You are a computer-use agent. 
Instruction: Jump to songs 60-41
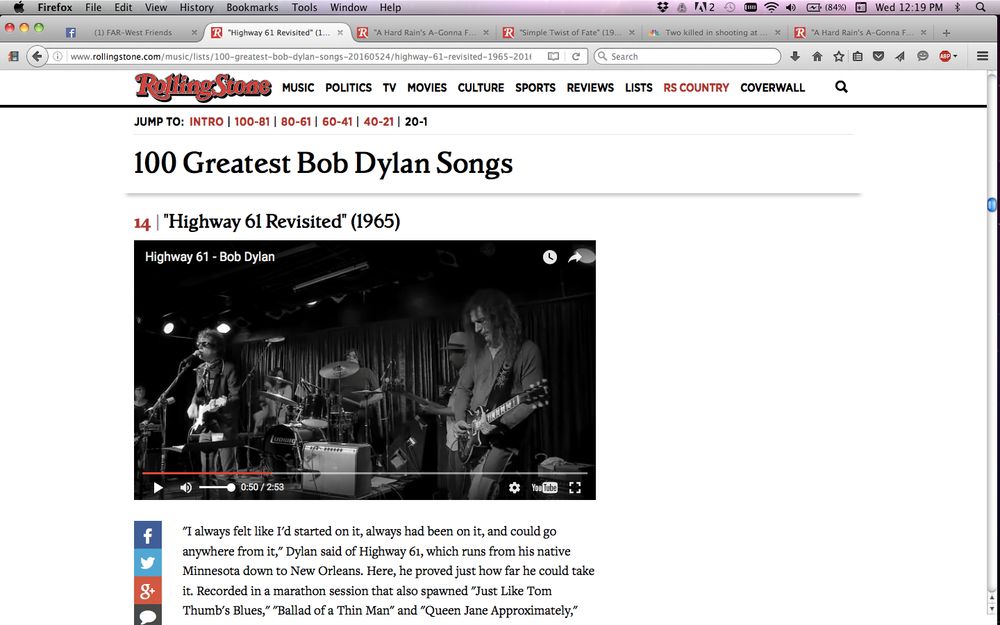coord(337,121)
